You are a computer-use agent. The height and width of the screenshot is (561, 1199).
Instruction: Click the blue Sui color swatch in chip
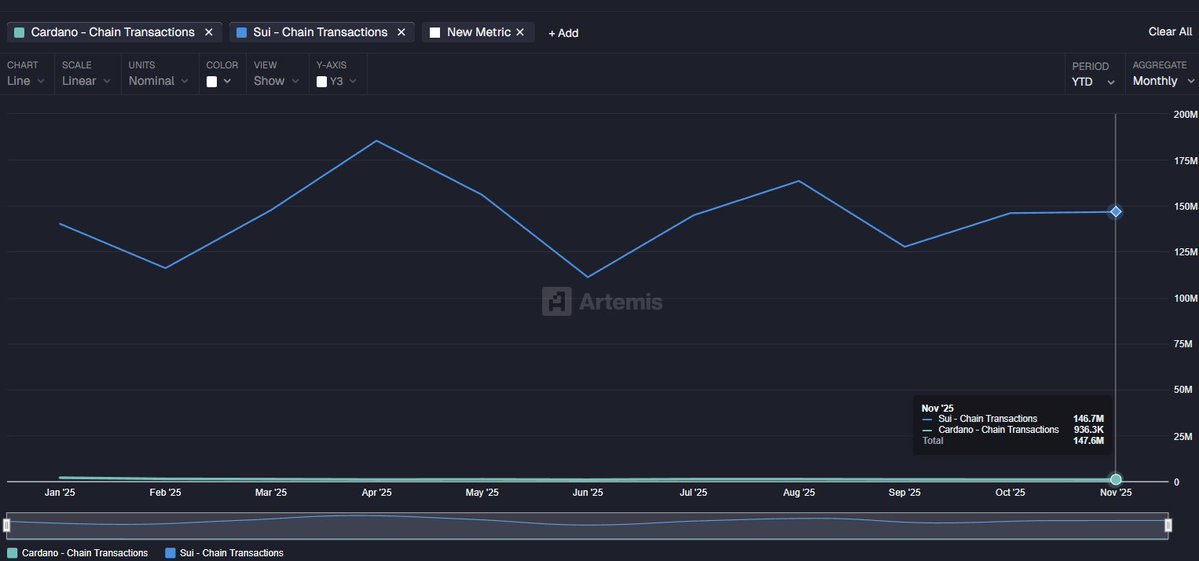point(242,33)
